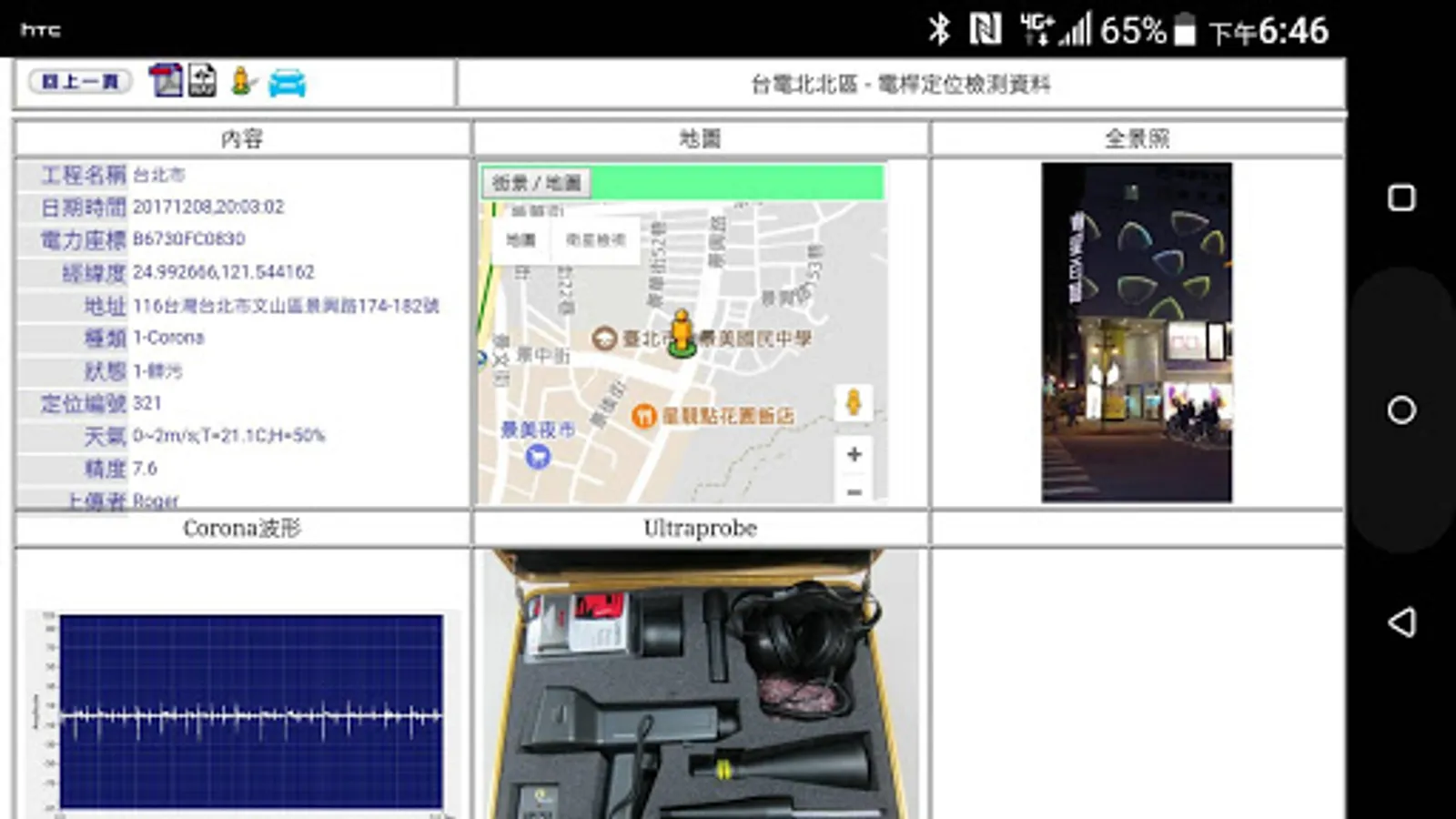Screen dimensions: 1456x819
Task: Click the Corona波形 section header
Action: [242, 528]
